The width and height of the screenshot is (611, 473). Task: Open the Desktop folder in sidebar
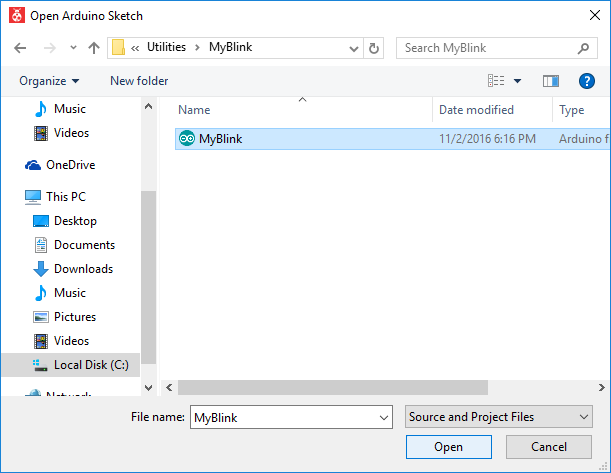point(65,221)
